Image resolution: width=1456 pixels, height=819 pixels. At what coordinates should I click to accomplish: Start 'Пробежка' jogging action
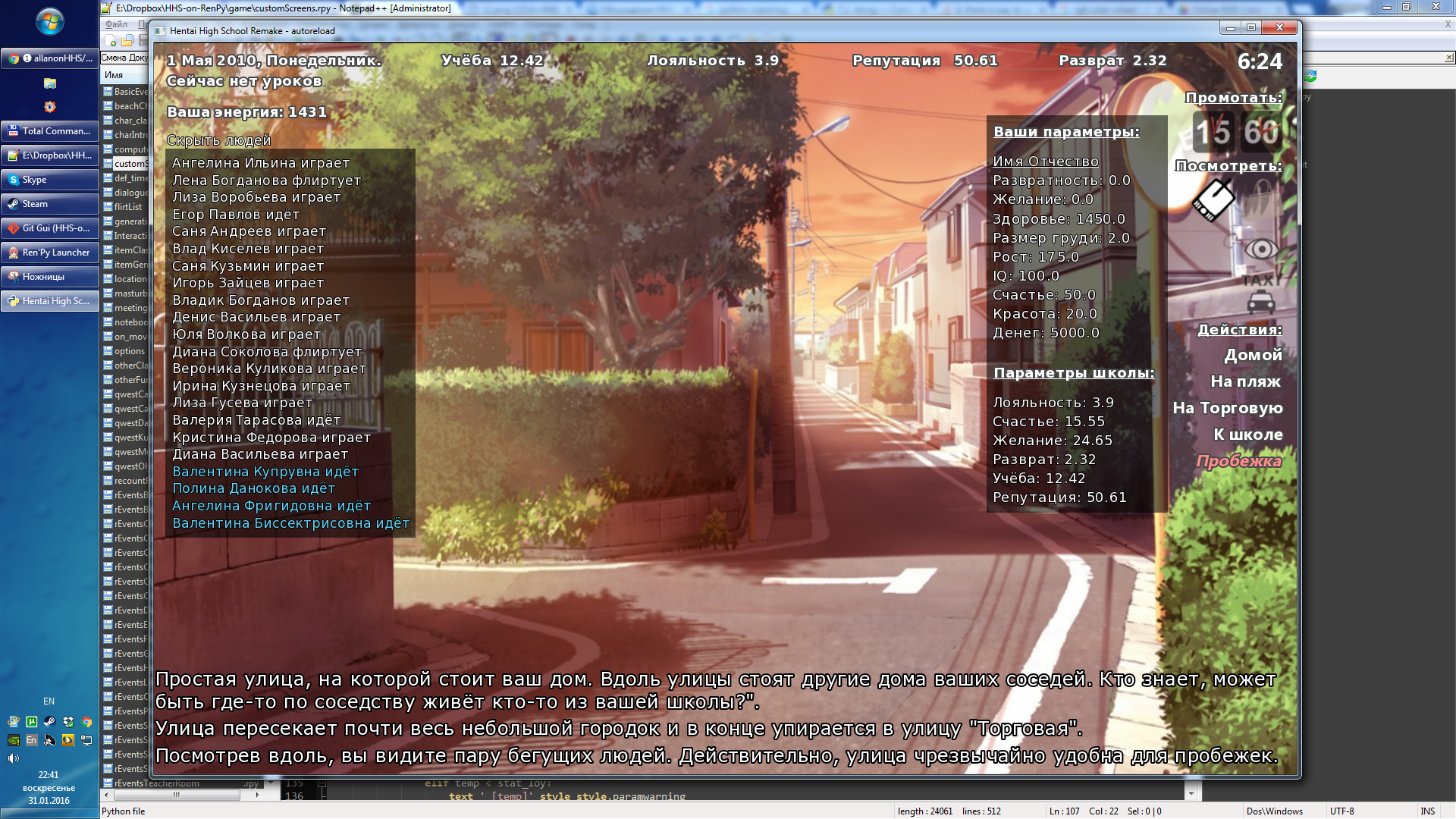point(1238,461)
